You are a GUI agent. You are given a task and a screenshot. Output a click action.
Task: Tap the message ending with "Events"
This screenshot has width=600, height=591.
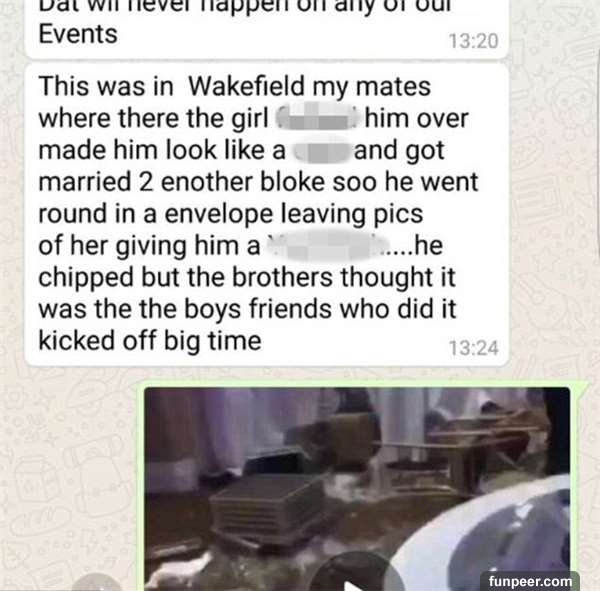tap(267, 29)
